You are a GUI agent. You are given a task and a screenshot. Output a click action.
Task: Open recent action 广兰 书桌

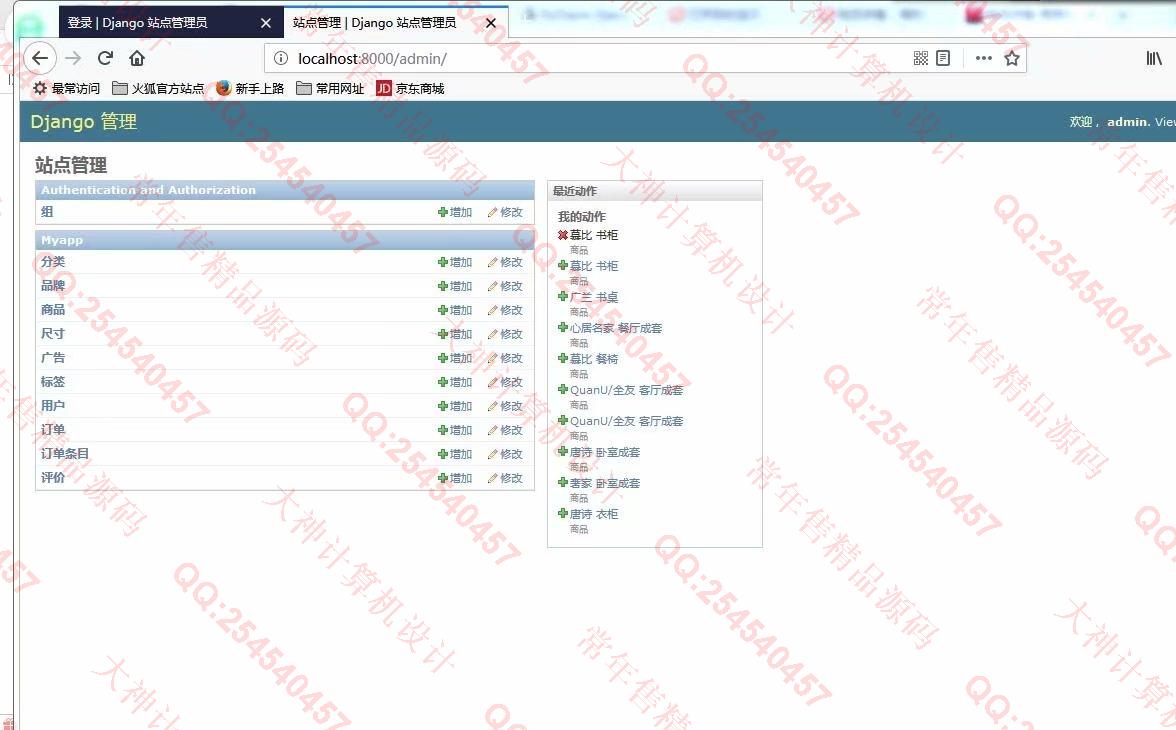(x=594, y=297)
